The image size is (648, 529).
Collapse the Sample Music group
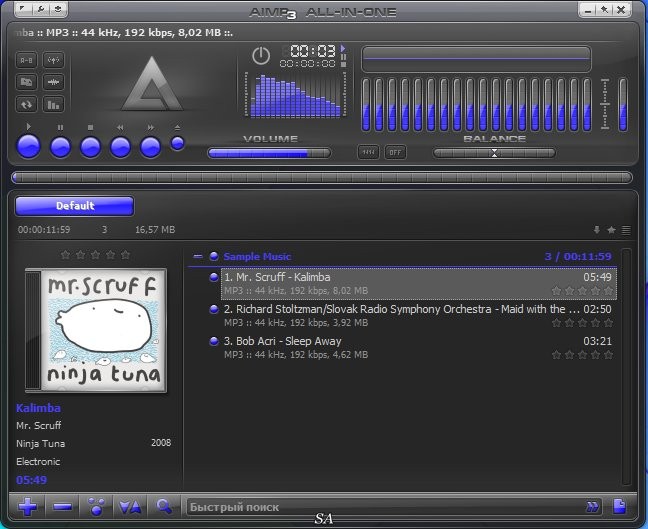pos(198,257)
